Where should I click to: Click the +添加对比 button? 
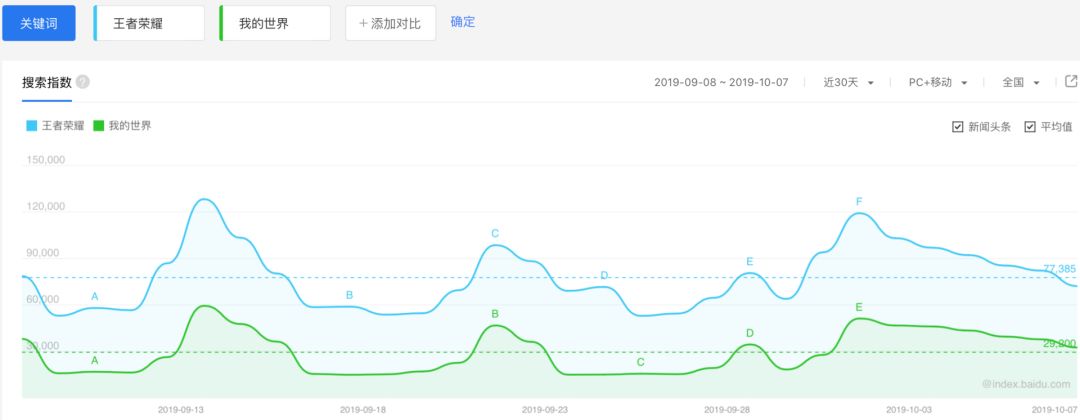391,23
